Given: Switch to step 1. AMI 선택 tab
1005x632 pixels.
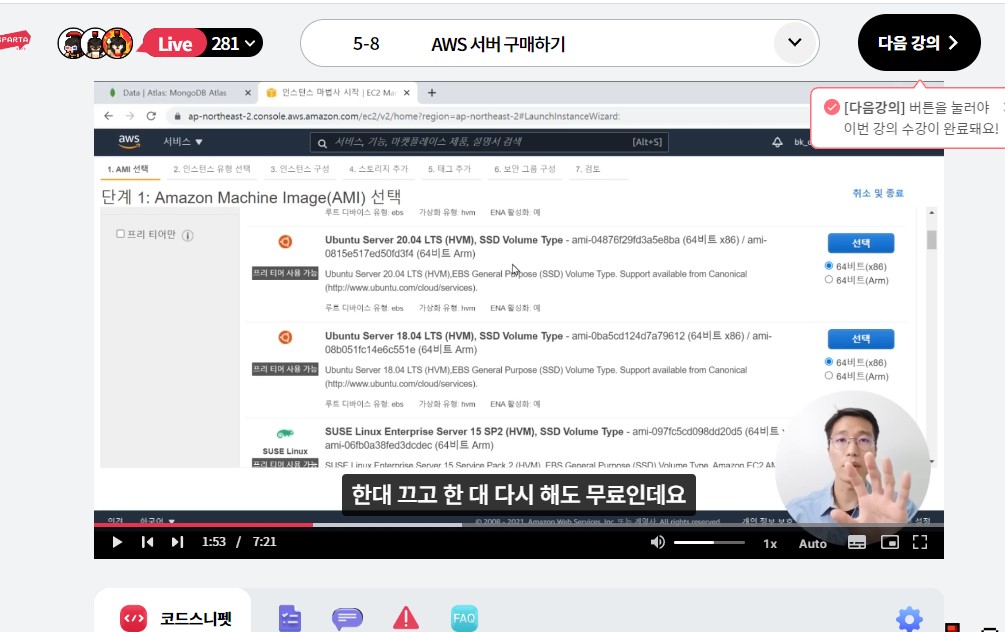Looking at the screenshot, I should 128,169.
